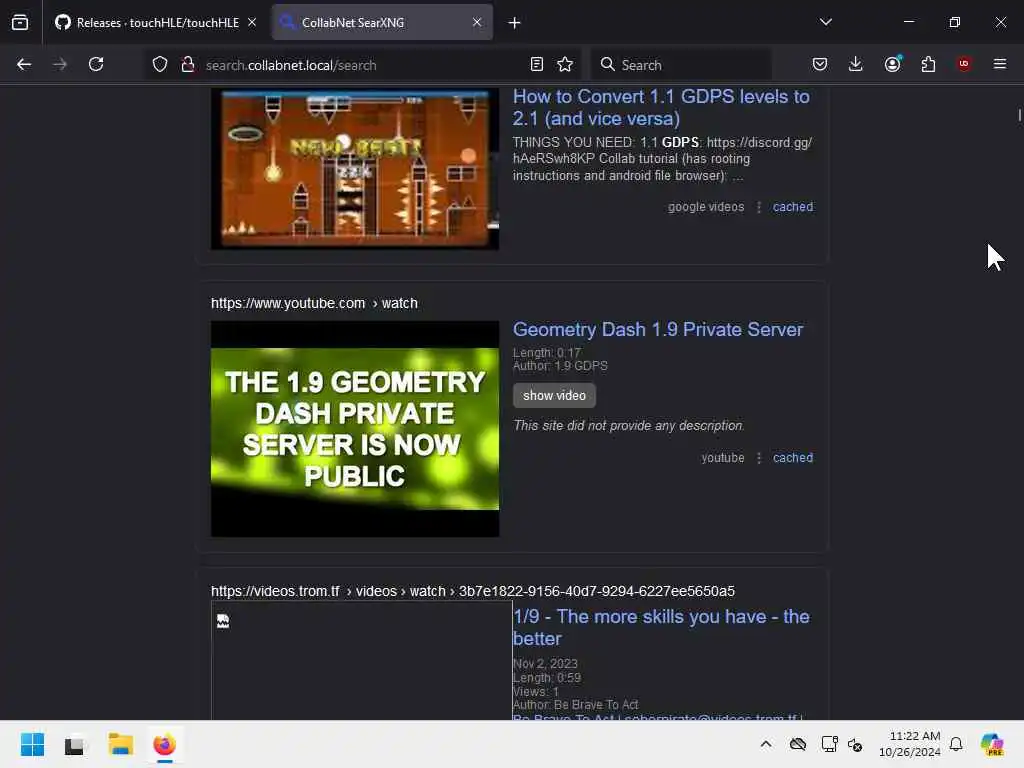Reload the current page
This screenshot has height=768, width=1024.
pos(96,65)
